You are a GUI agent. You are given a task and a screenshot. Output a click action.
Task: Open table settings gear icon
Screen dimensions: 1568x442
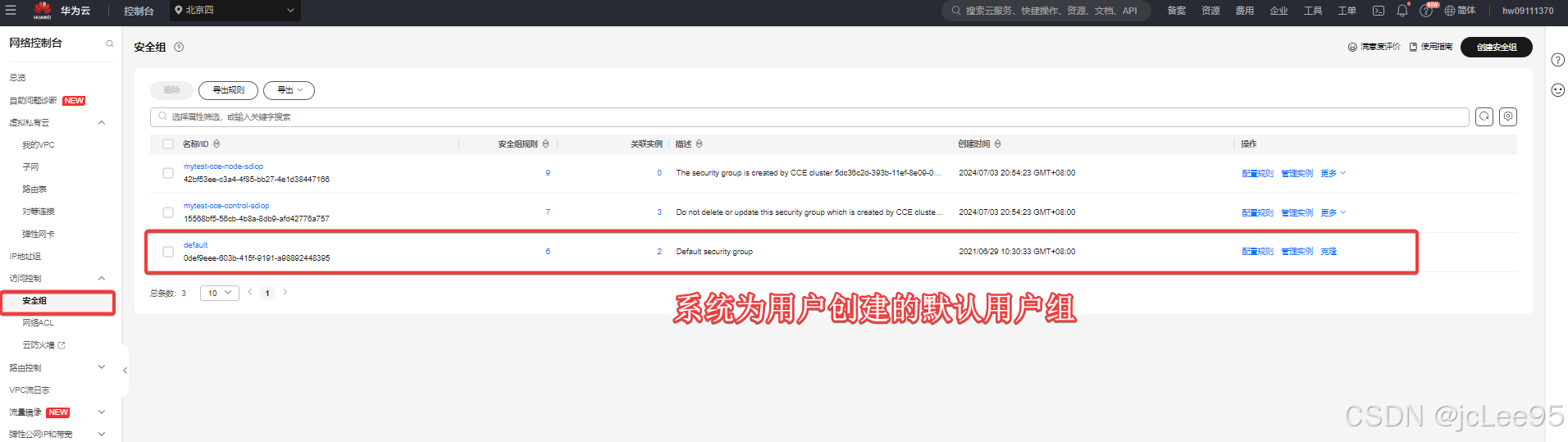pyautogui.click(x=1508, y=116)
